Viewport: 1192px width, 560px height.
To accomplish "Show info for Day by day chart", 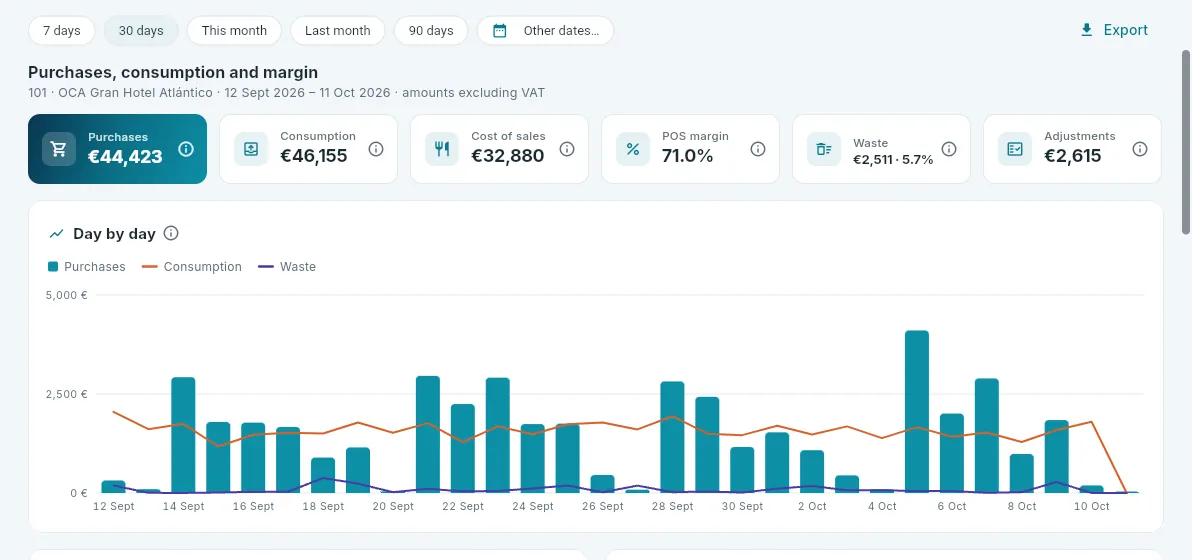I will point(171,233).
